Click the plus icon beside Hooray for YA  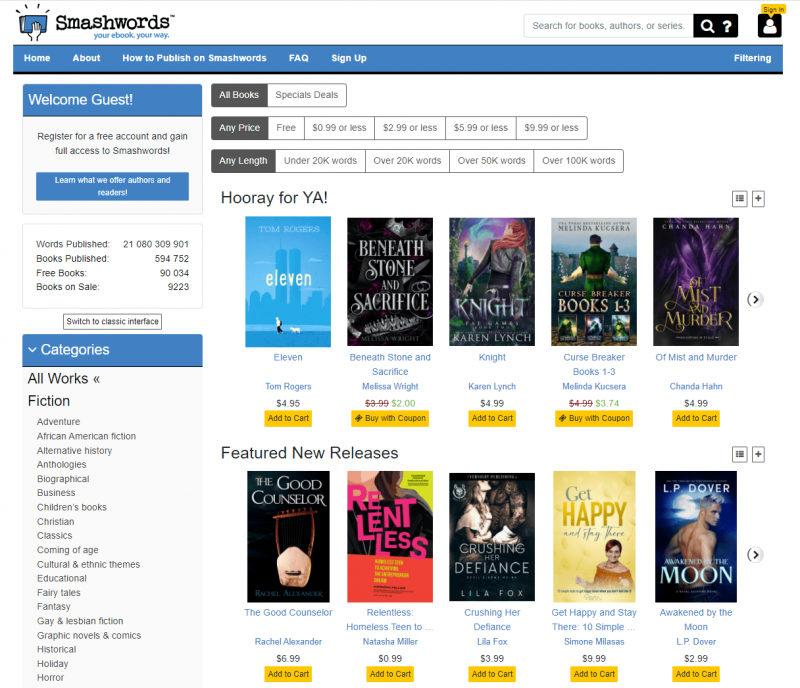[x=758, y=198]
